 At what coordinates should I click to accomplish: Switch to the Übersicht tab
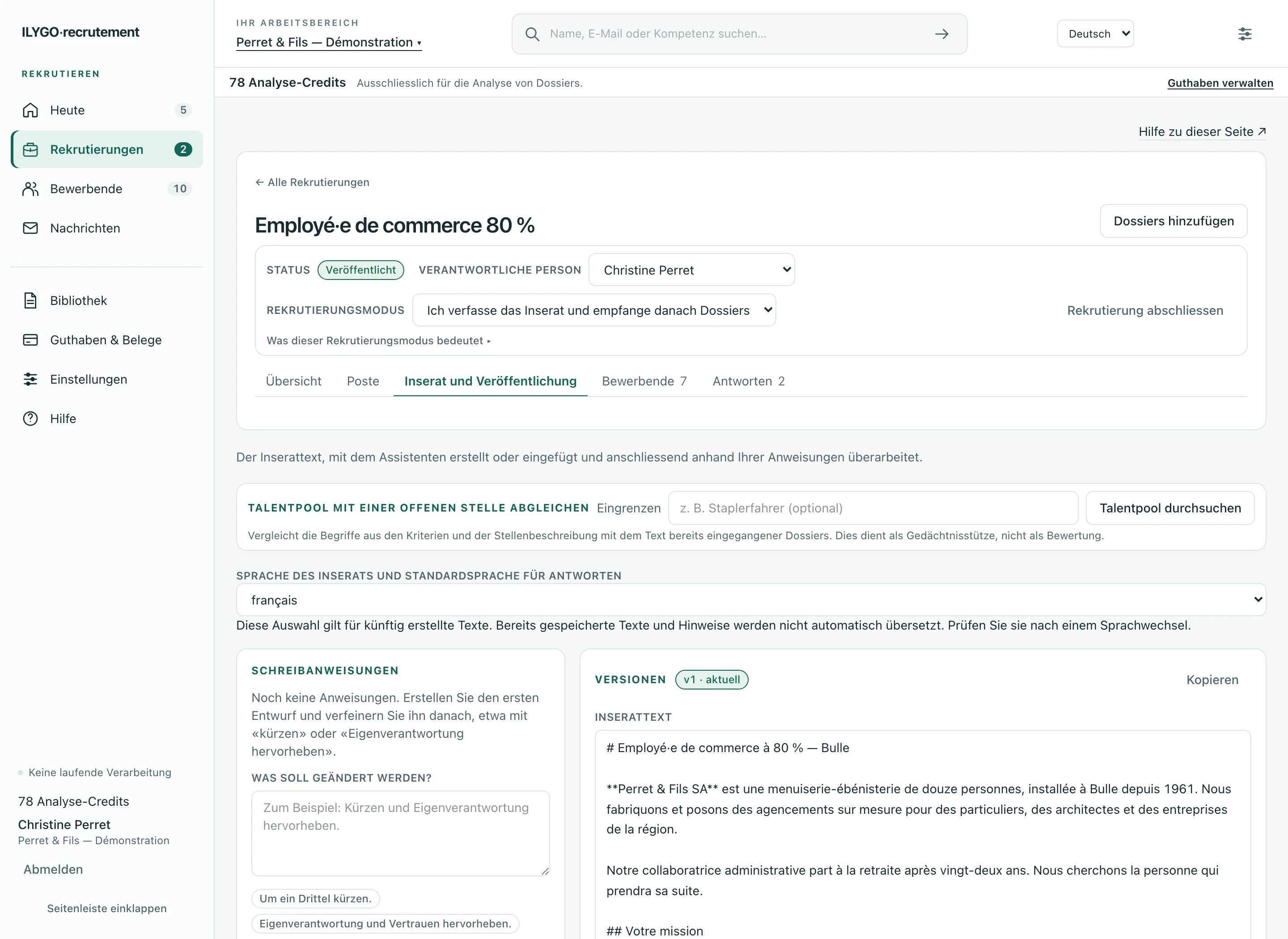click(293, 381)
